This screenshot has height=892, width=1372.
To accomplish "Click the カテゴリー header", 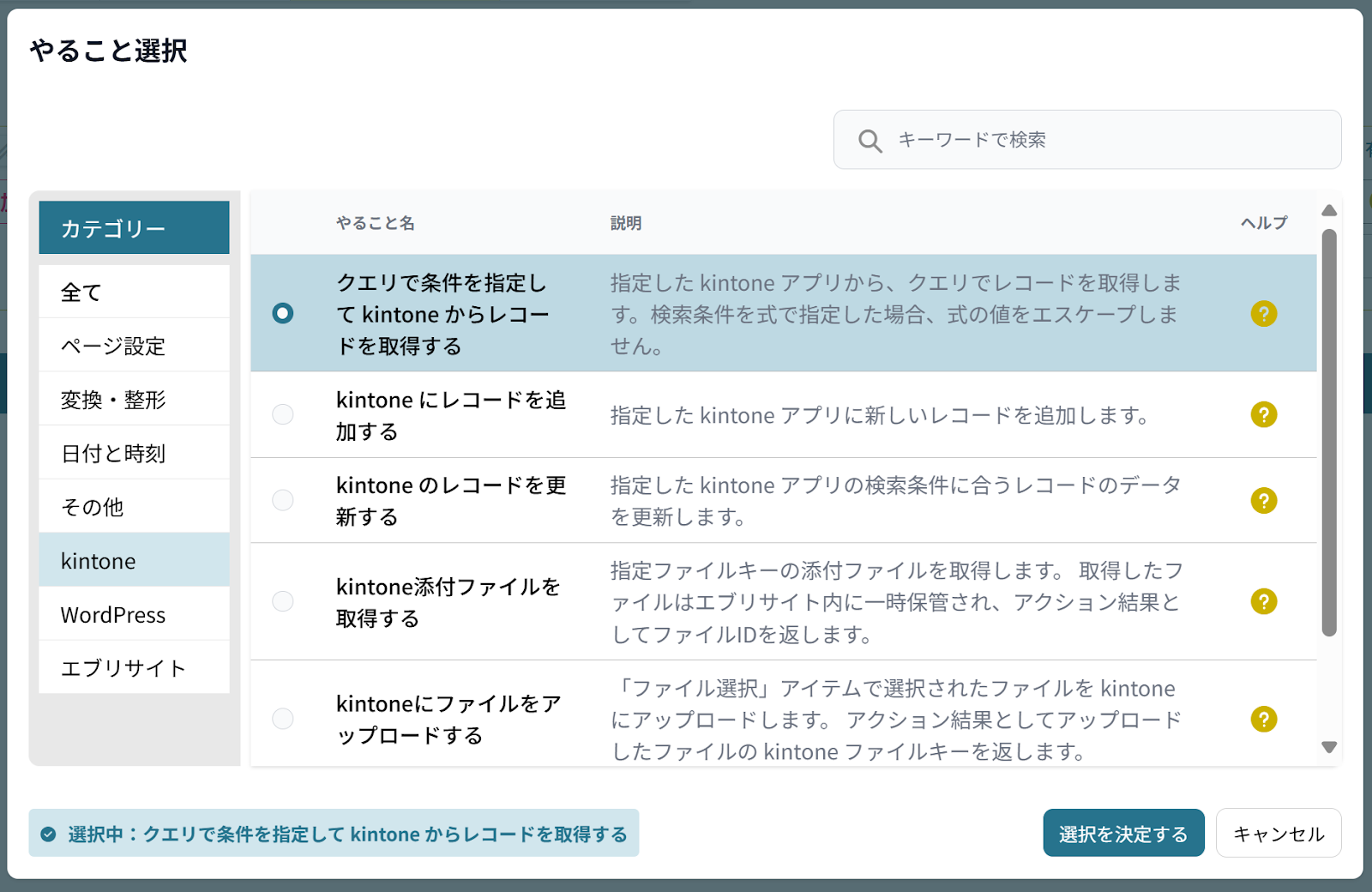I will point(134,228).
